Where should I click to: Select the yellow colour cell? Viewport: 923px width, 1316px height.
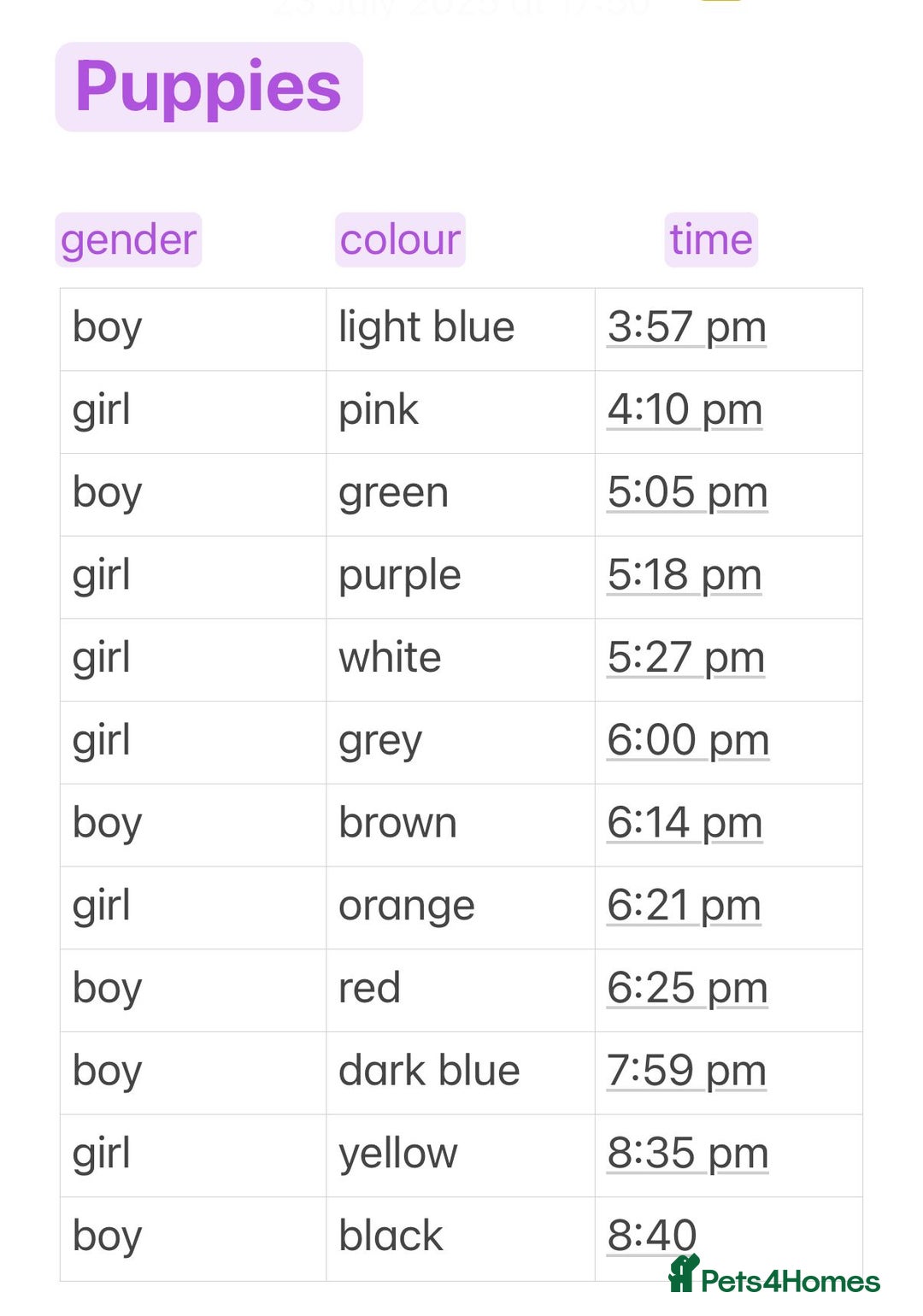tap(461, 1156)
